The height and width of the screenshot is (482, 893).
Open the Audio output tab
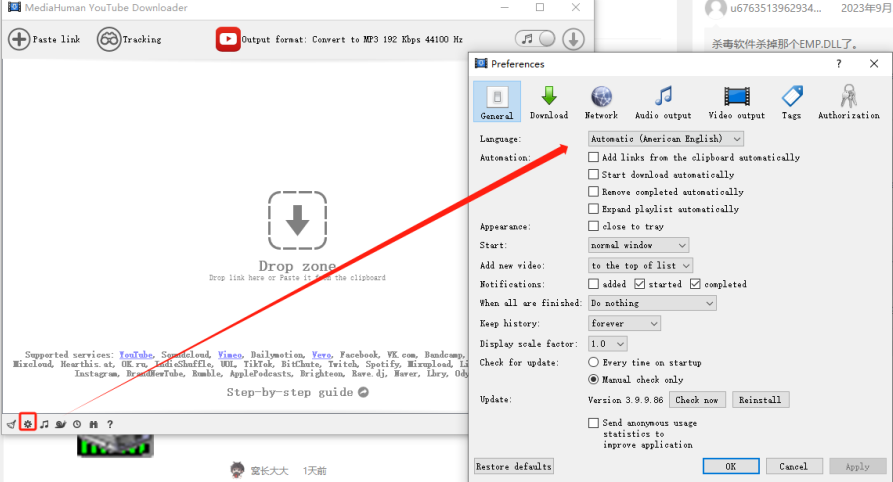click(x=663, y=101)
